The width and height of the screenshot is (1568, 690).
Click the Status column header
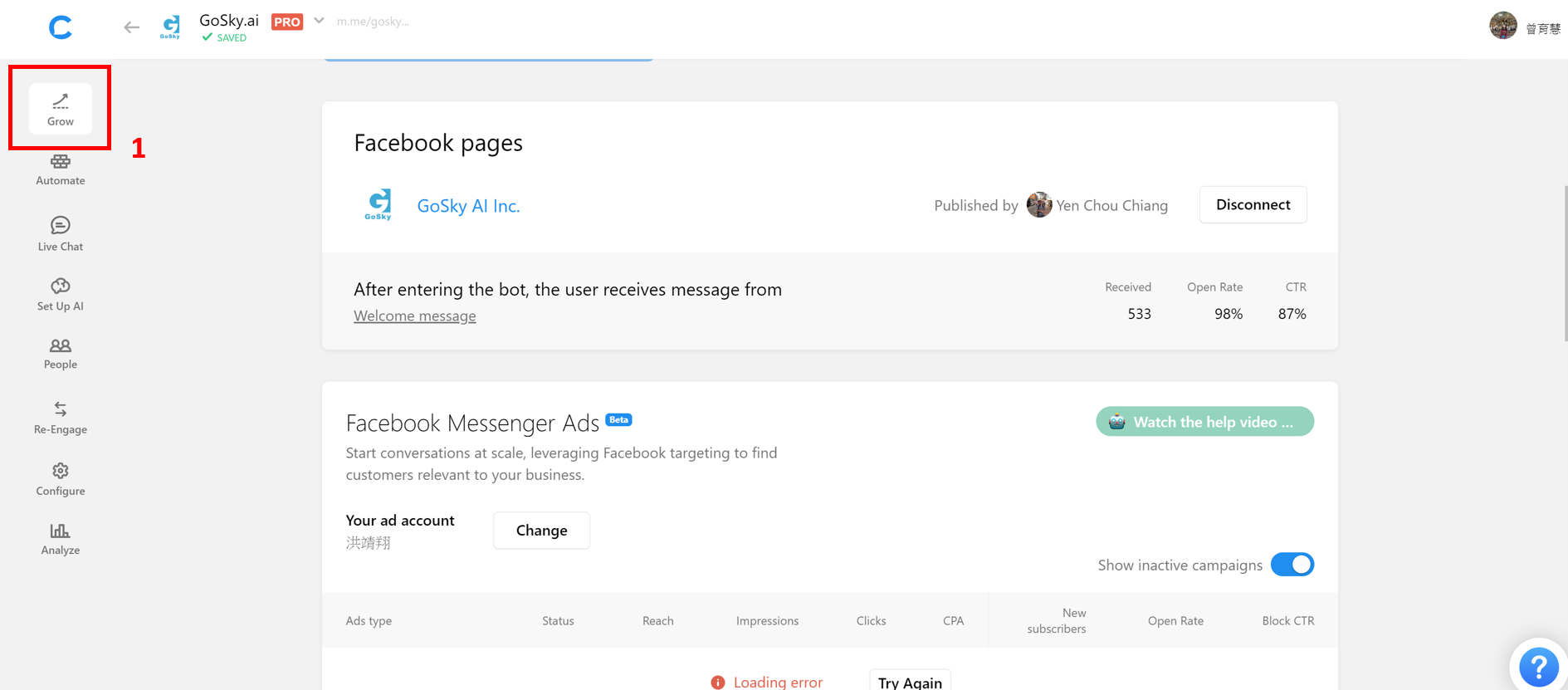[558, 620]
